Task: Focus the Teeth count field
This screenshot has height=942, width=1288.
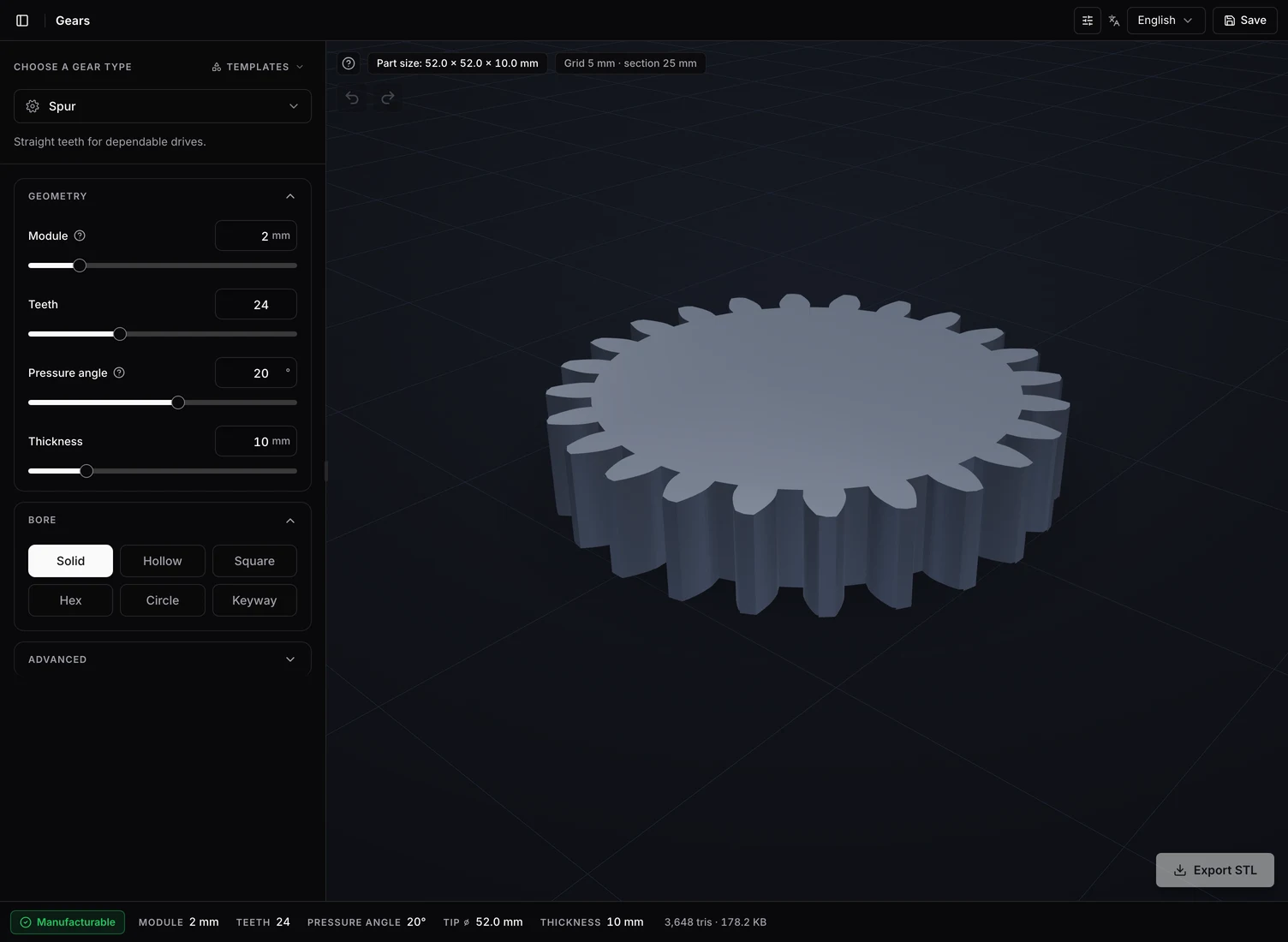Action: pos(256,304)
